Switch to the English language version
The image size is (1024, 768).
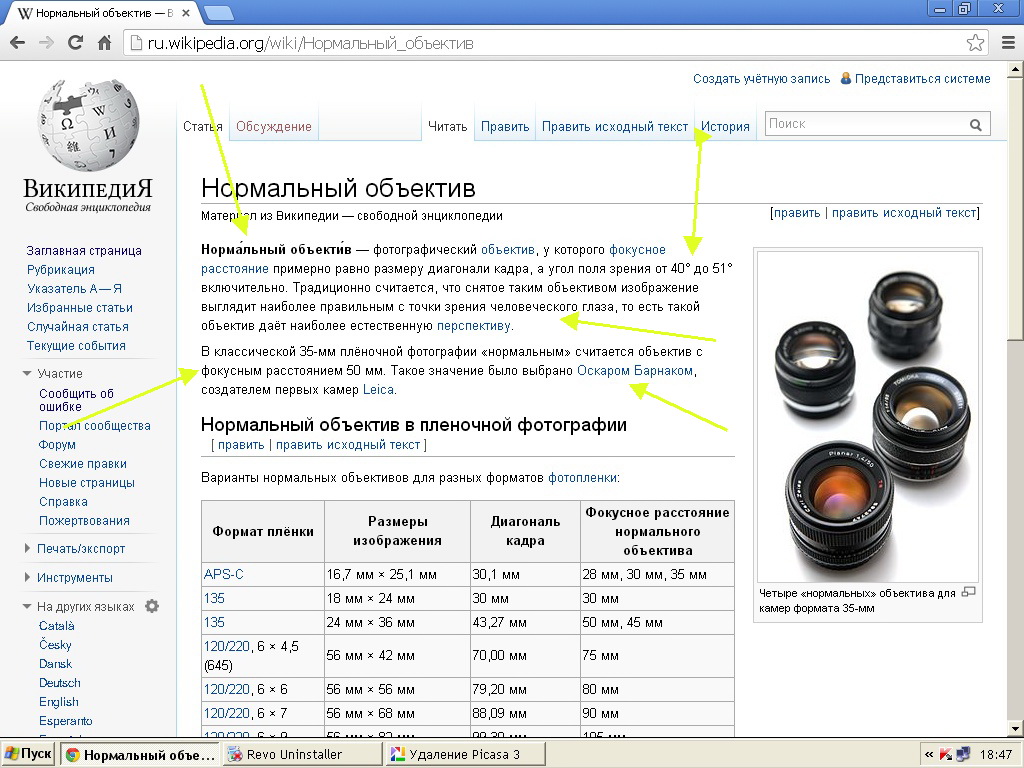(x=59, y=701)
